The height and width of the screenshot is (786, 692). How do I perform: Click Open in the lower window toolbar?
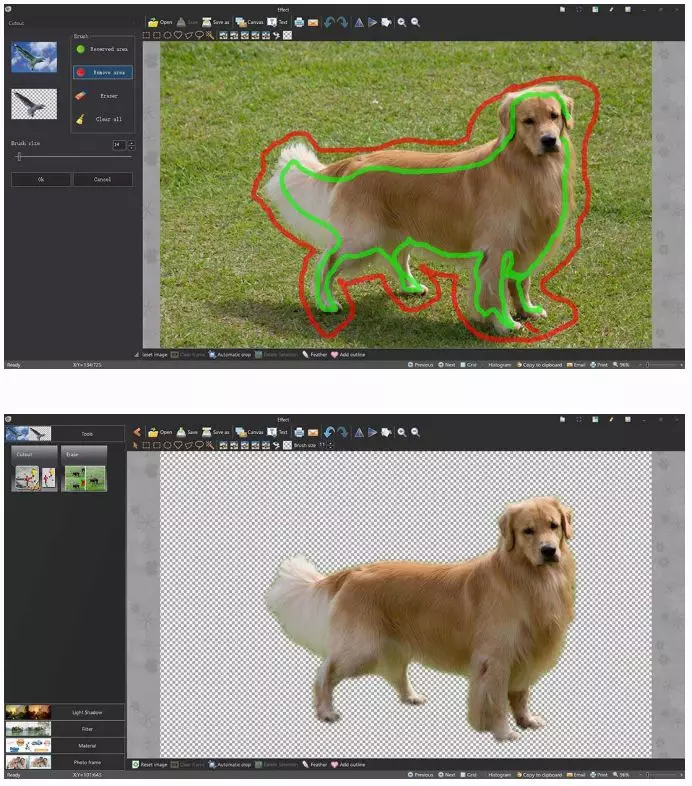point(160,432)
